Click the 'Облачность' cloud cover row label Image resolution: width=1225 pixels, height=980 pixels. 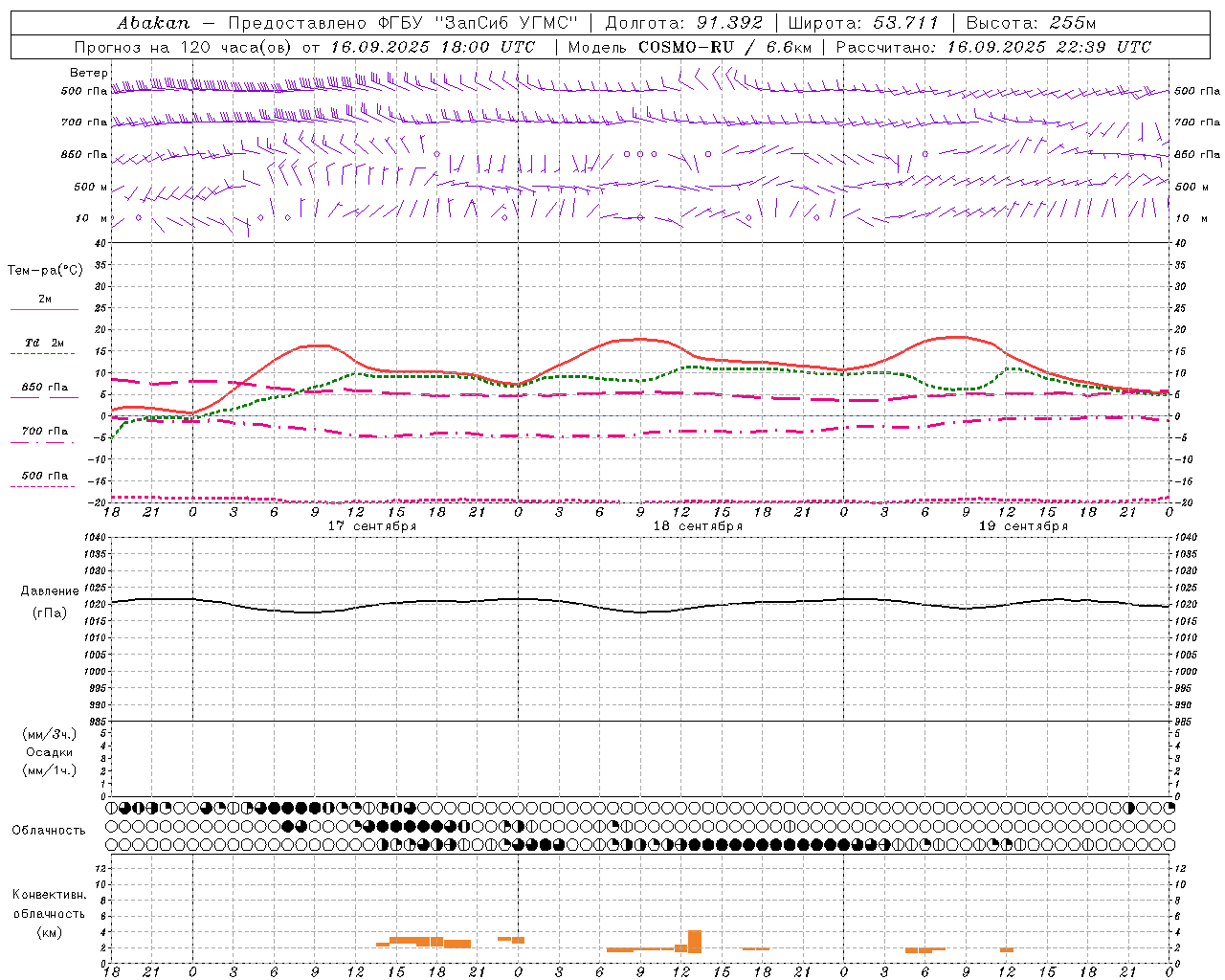(x=49, y=831)
